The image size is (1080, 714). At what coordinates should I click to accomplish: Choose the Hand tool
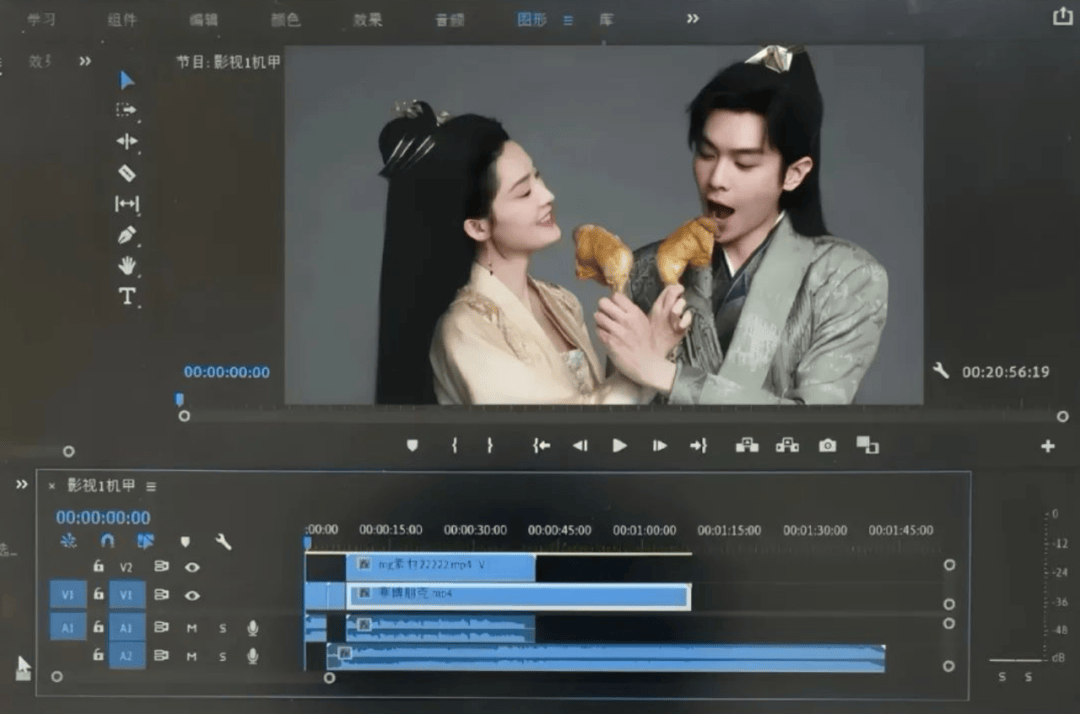[127, 266]
